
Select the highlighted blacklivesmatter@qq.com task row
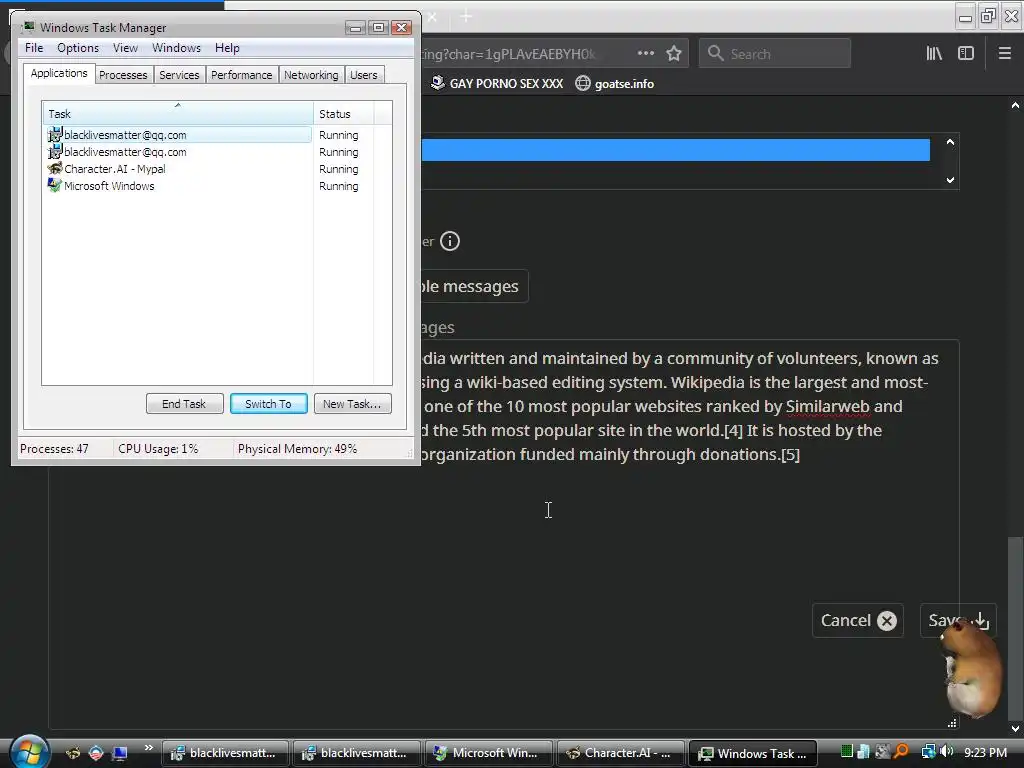point(178,135)
